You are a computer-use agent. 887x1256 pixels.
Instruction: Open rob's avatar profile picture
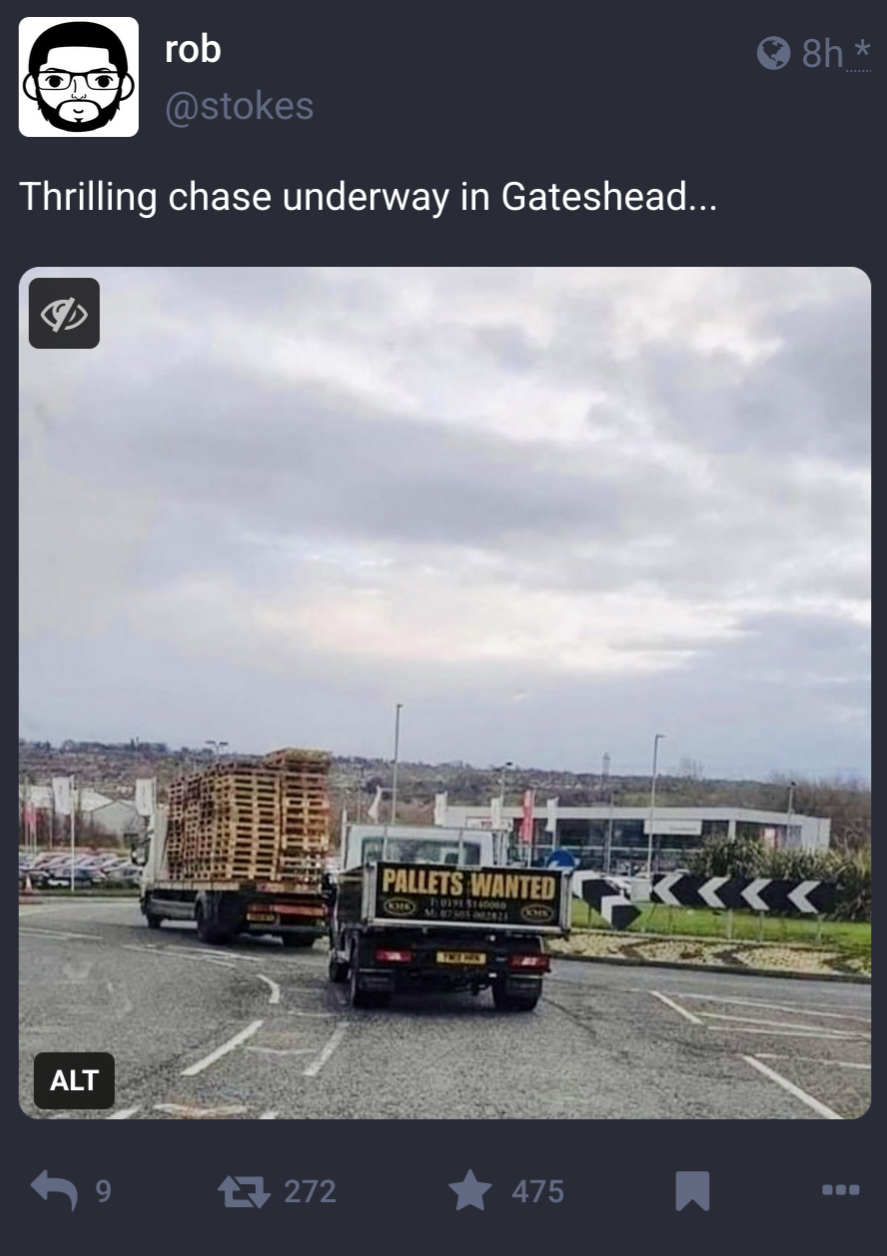coord(78,76)
